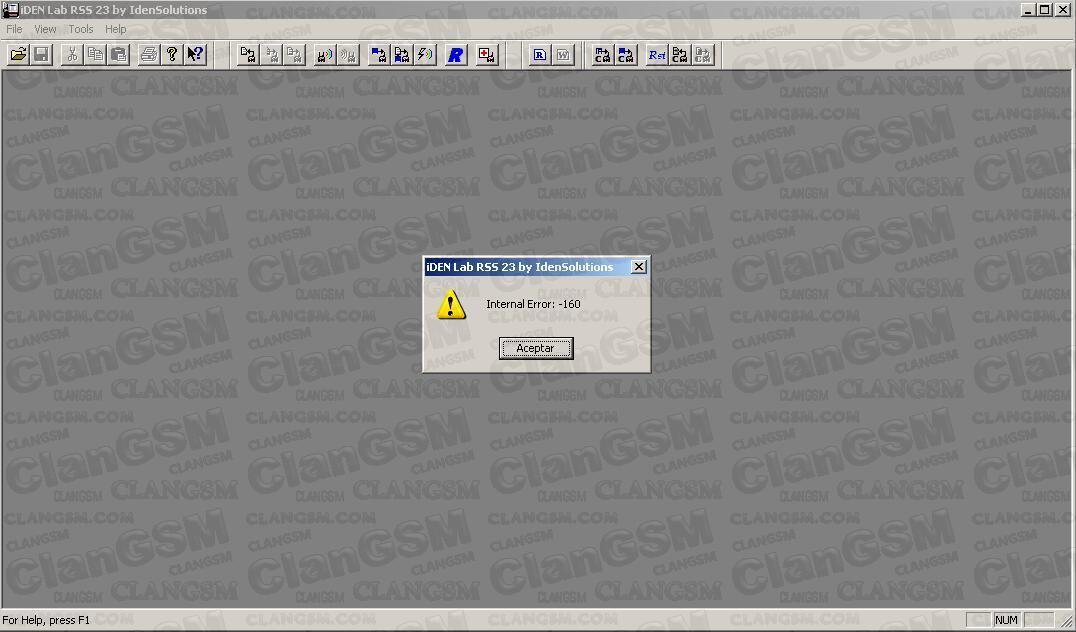
Task: Click the blue flag CA icon
Action: coord(626,55)
